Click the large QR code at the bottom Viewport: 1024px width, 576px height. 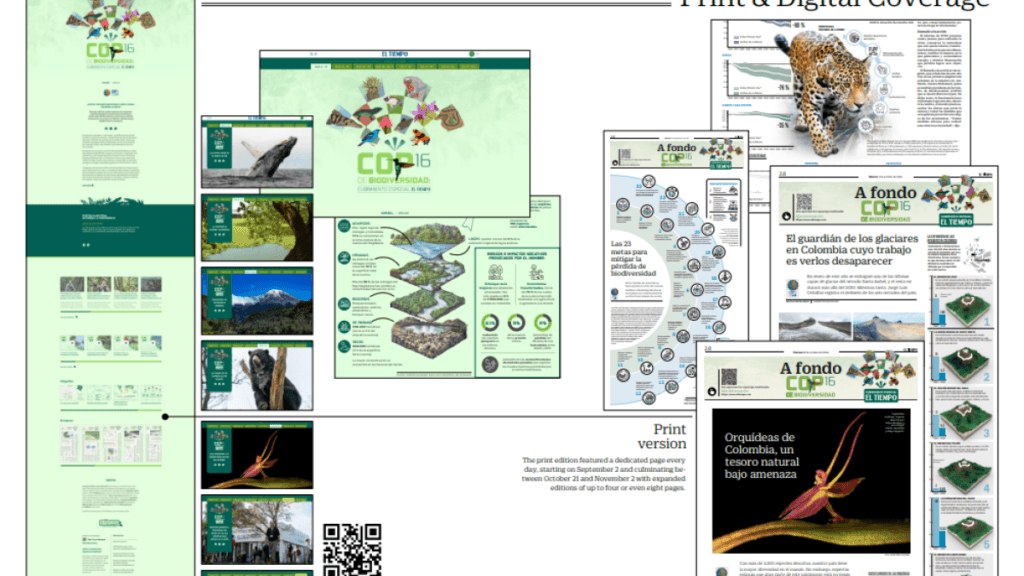(x=351, y=549)
